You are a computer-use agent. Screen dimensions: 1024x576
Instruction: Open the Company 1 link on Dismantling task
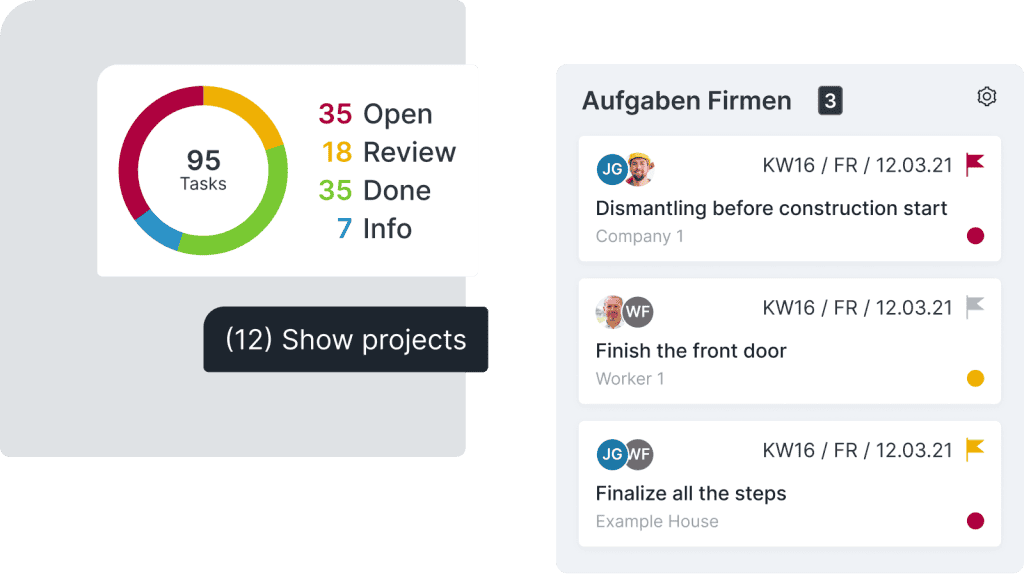click(x=637, y=236)
